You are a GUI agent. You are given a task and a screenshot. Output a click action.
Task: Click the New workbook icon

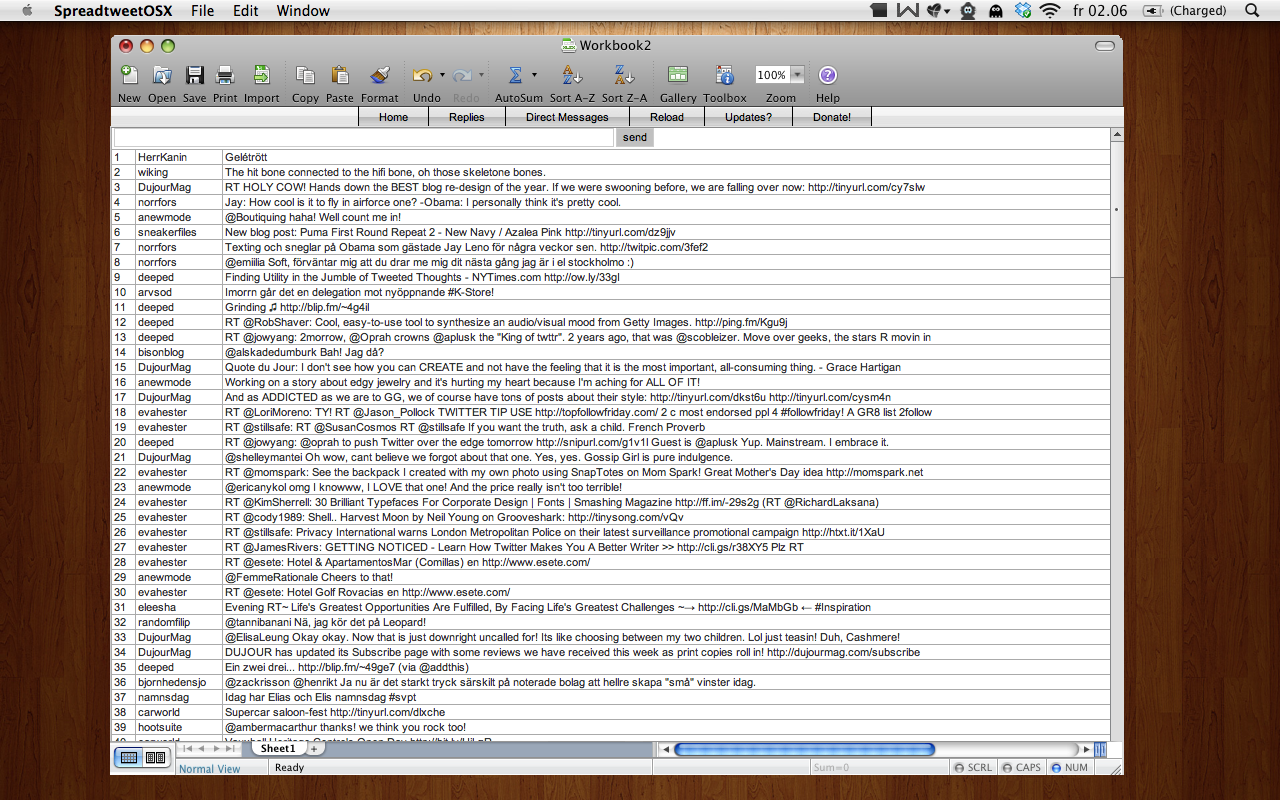(x=129, y=75)
